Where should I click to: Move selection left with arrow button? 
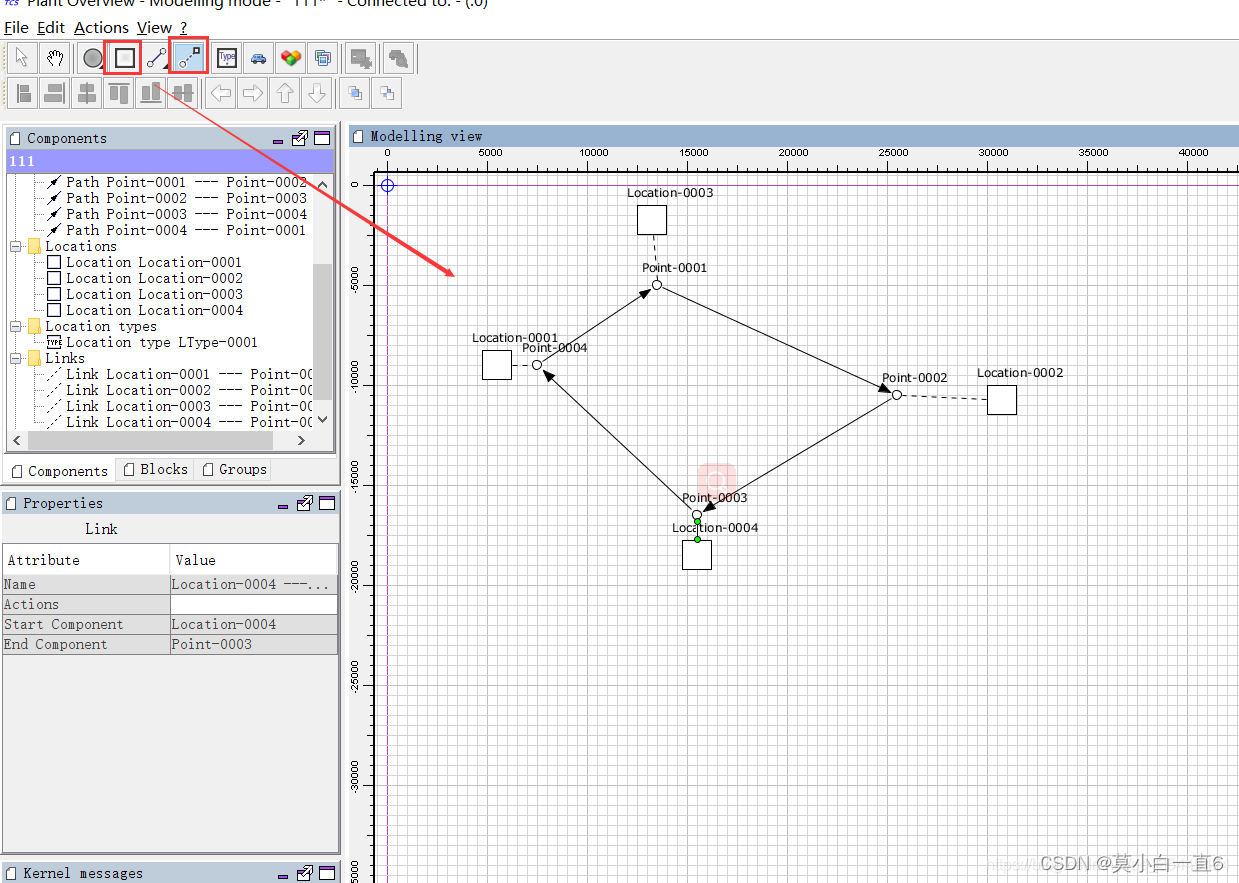pyautogui.click(x=221, y=94)
